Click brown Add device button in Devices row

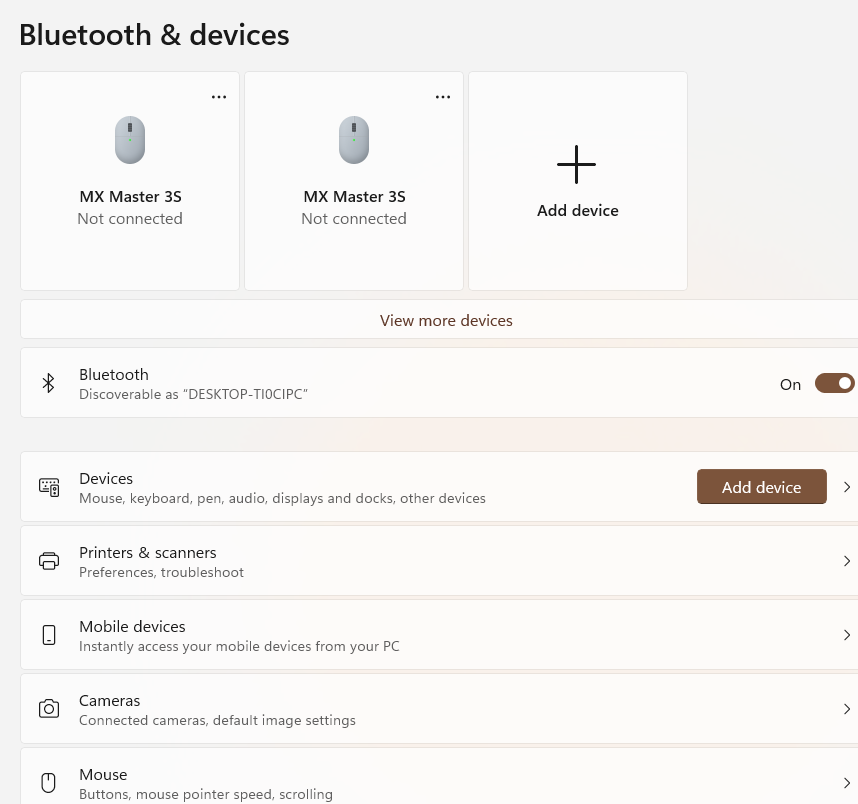(x=762, y=487)
